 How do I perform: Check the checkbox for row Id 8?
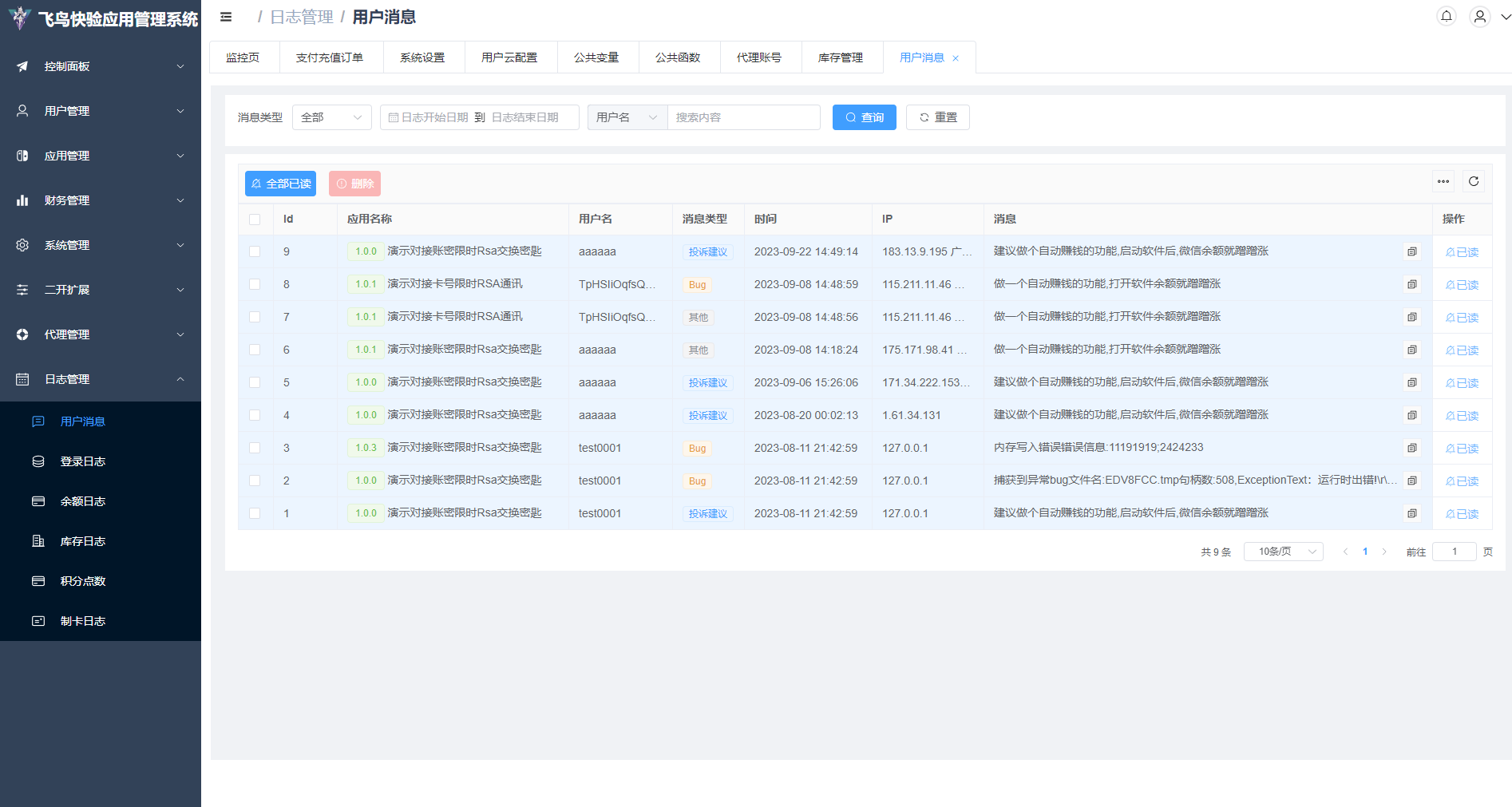(255, 285)
